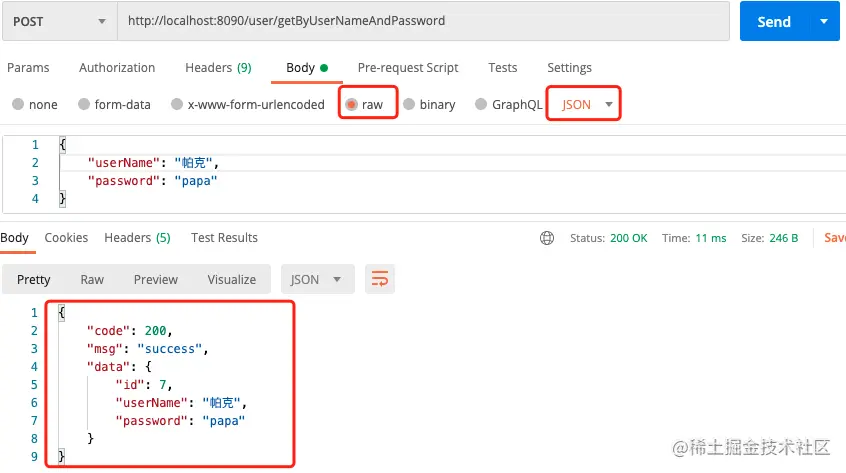Switch to Raw response view
This screenshot has width=846, height=473.
point(92,279)
